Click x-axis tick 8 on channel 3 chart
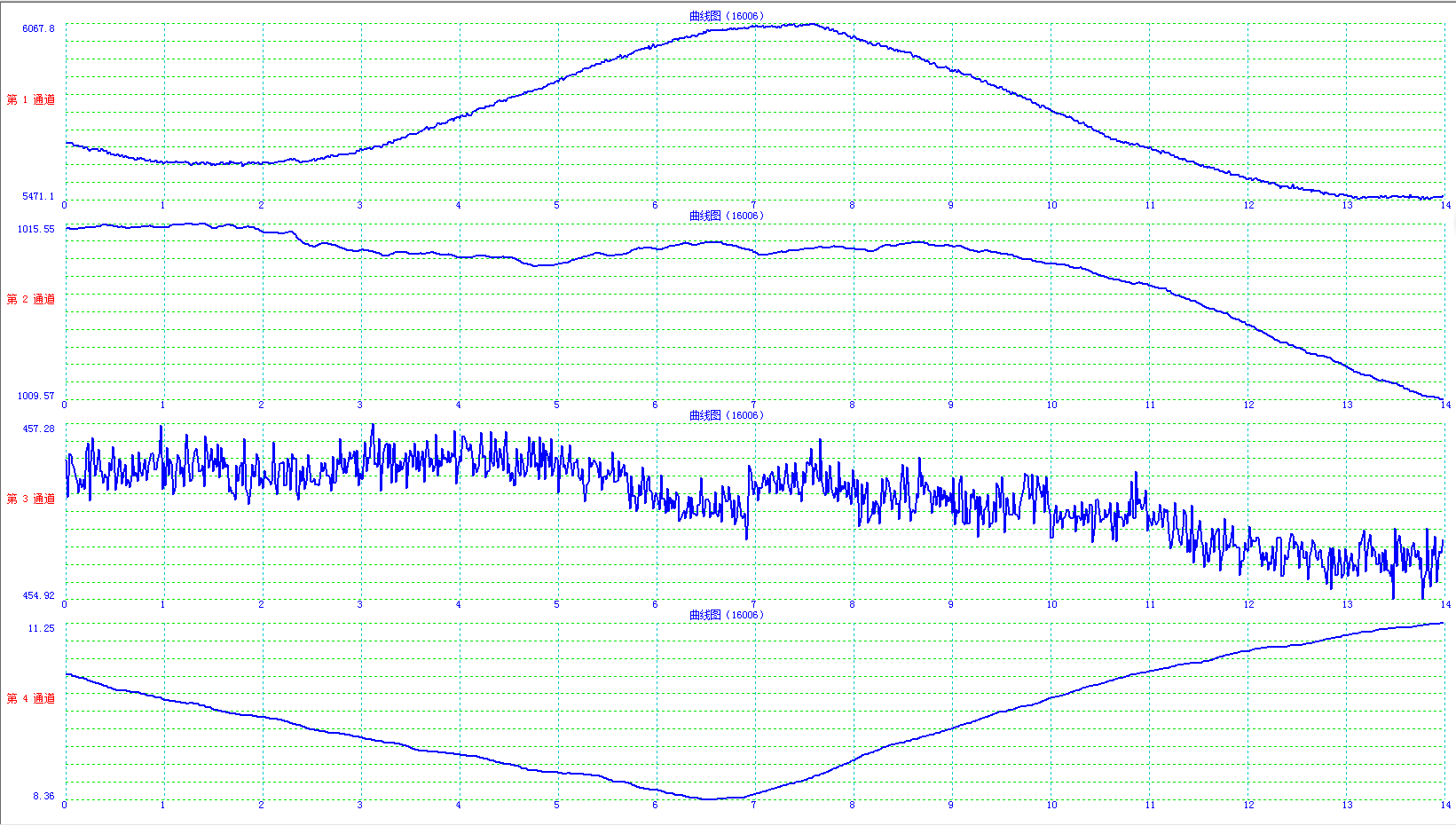1456x826 pixels. click(853, 604)
